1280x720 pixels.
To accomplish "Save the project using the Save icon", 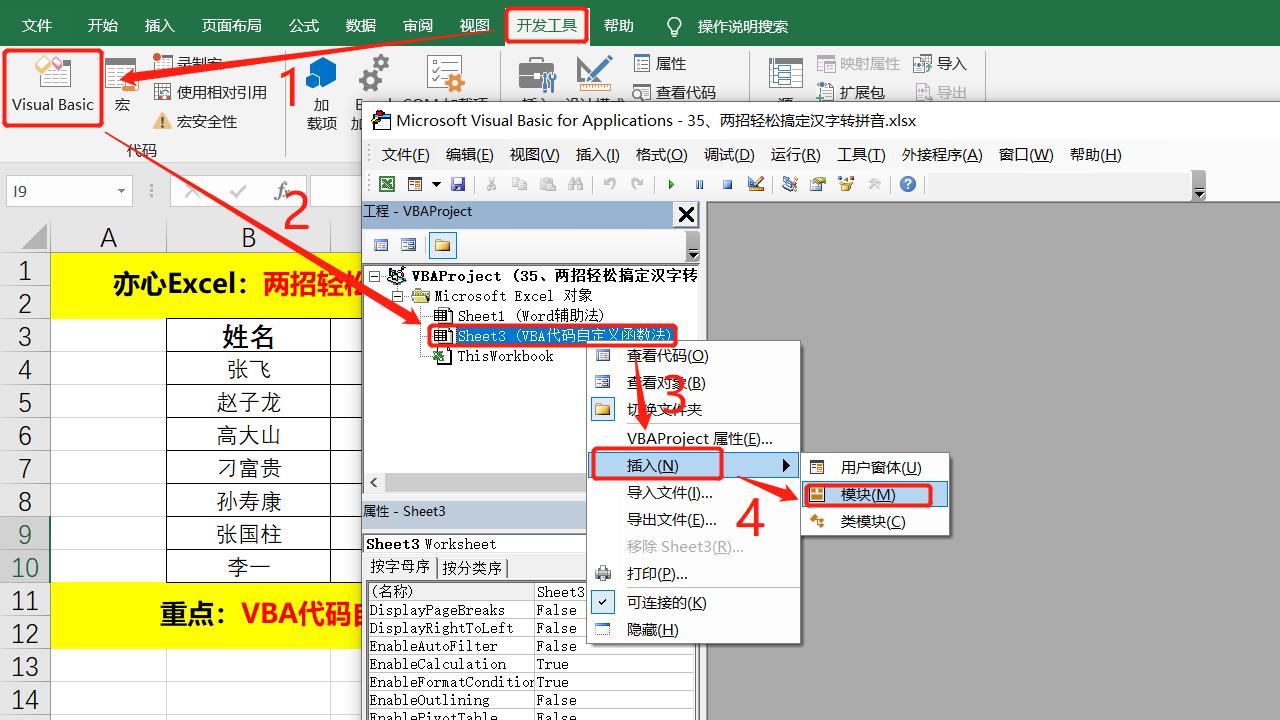I will tap(459, 184).
